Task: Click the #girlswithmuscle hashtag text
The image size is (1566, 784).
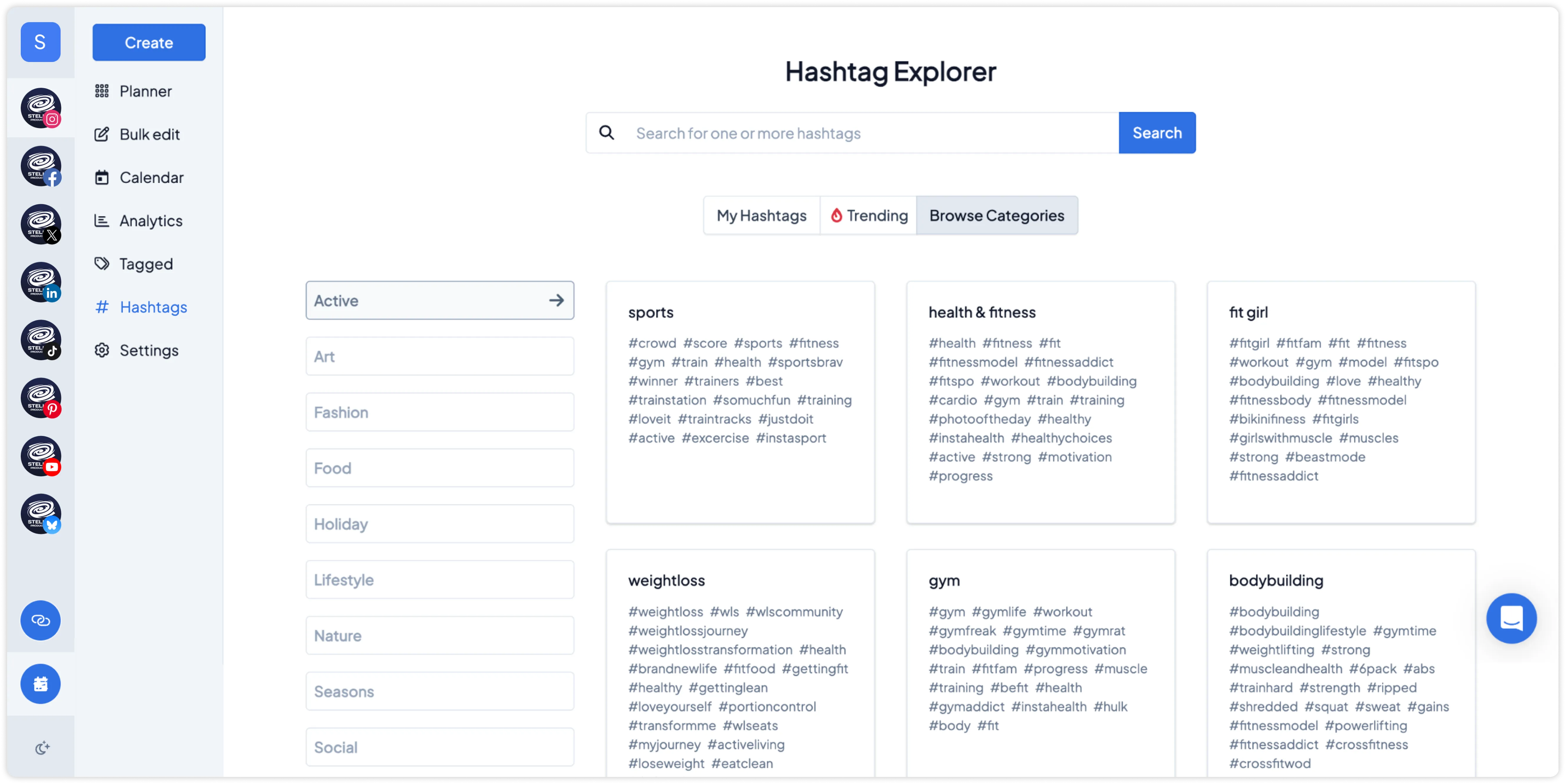Action: coord(1280,438)
